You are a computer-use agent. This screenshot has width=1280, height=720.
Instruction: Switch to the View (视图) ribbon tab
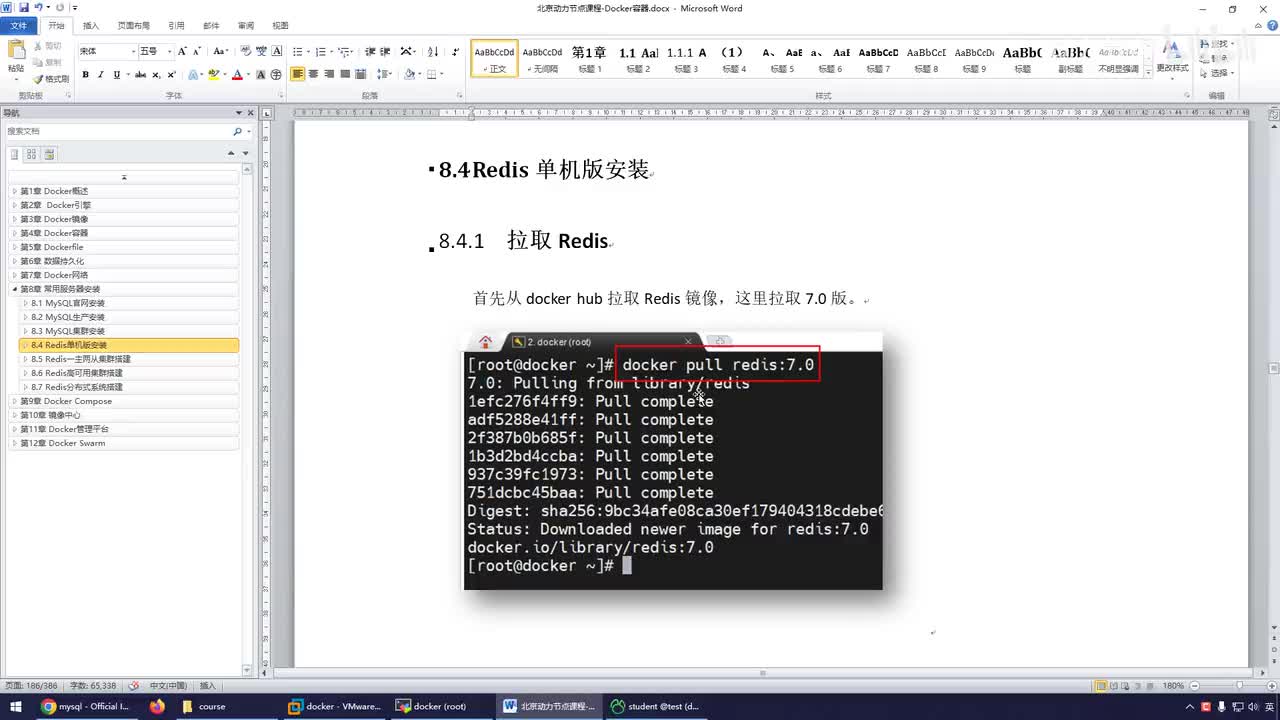tap(280, 26)
